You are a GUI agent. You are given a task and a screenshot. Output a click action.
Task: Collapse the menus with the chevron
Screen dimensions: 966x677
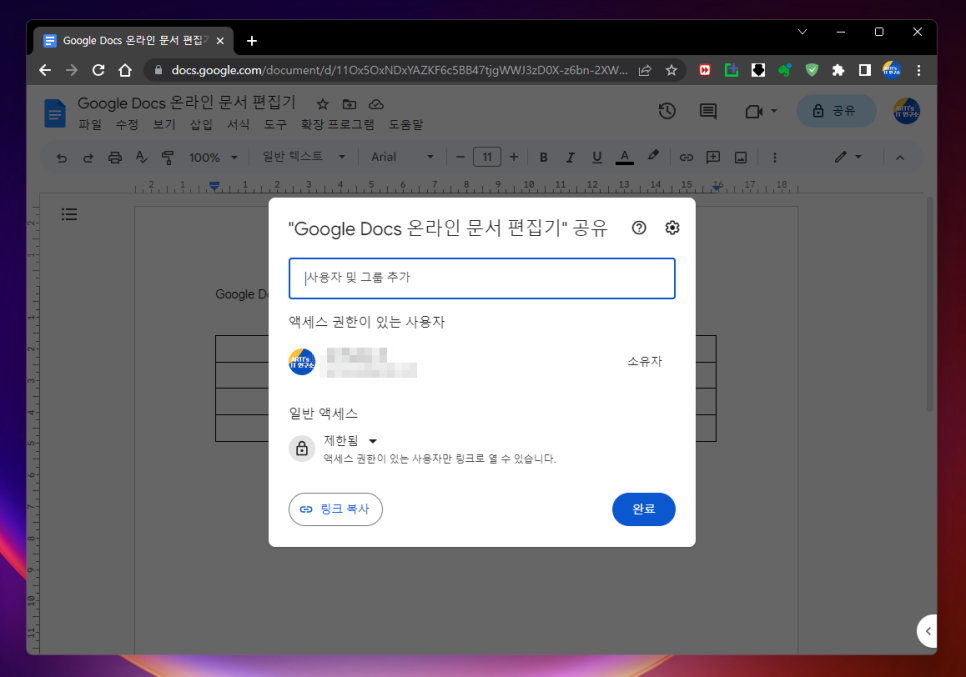(900, 158)
